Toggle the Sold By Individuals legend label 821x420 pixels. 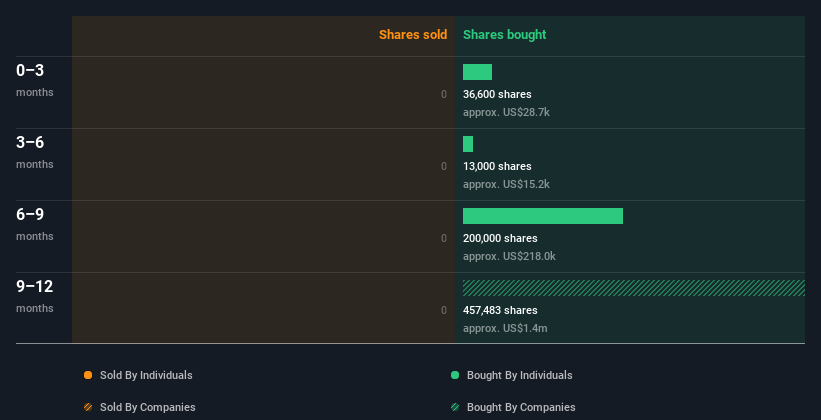(146, 375)
